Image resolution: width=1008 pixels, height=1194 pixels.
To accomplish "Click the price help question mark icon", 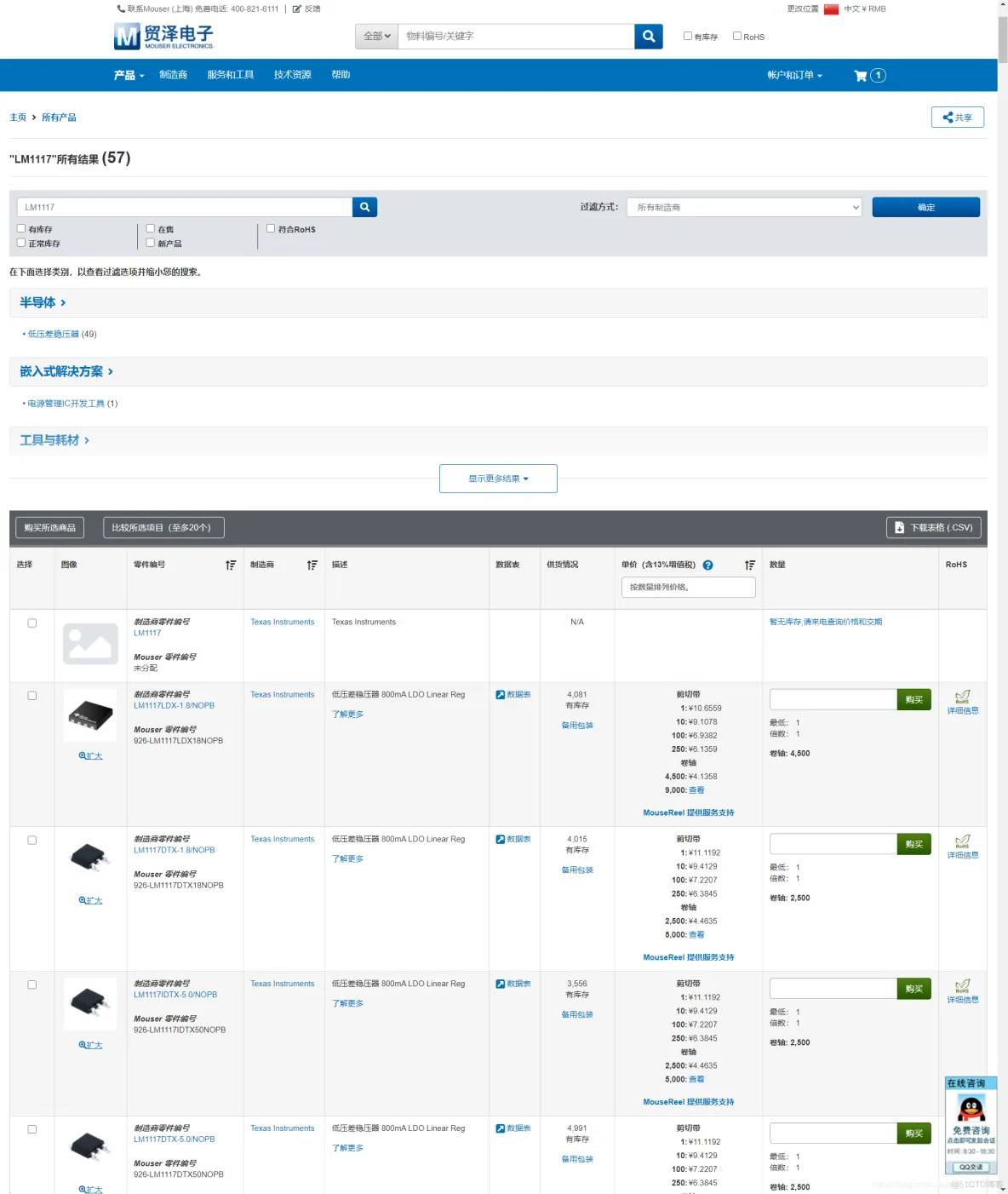I will [x=707, y=565].
